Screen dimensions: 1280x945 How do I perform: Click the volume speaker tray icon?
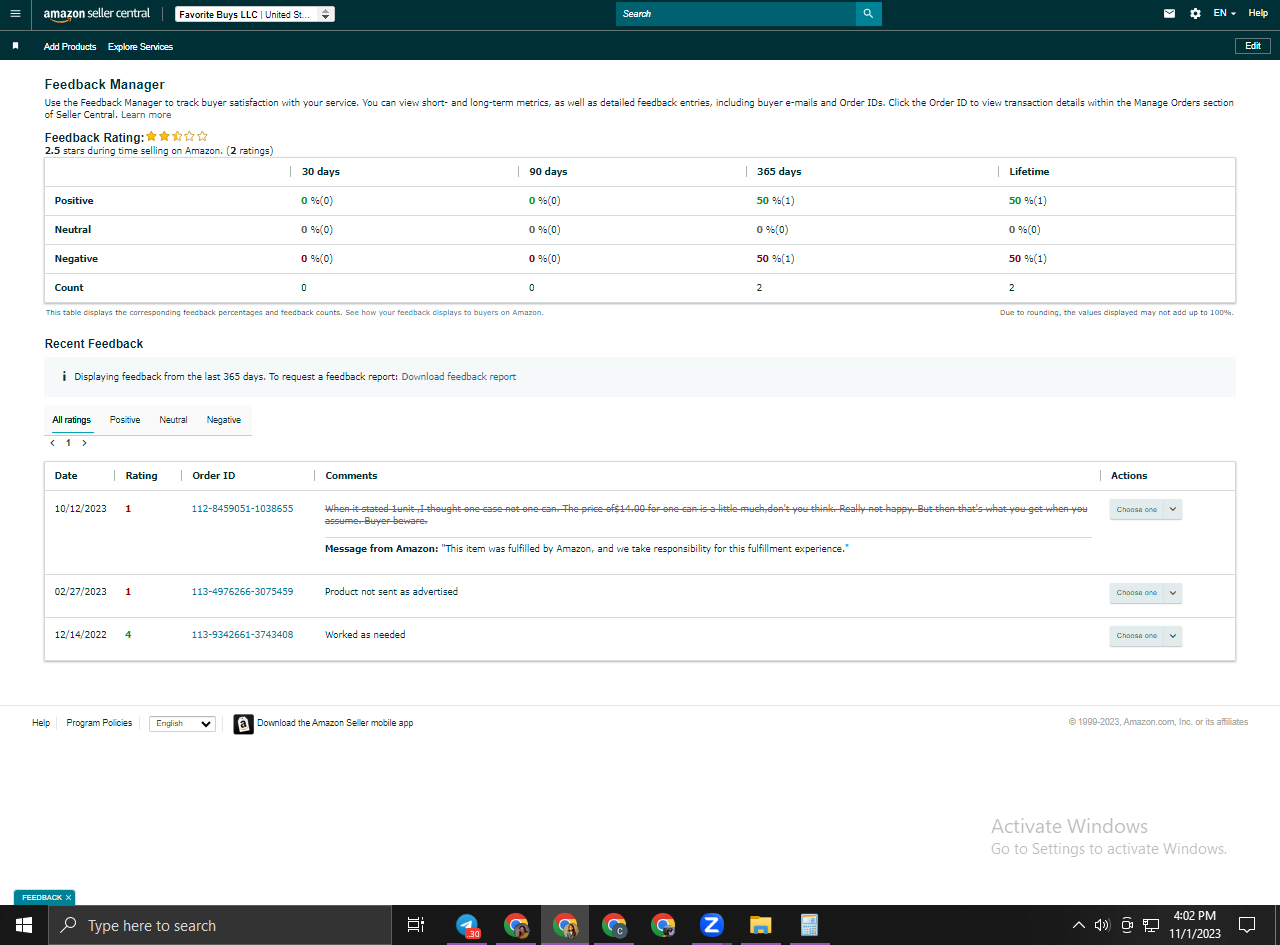coord(1102,925)
